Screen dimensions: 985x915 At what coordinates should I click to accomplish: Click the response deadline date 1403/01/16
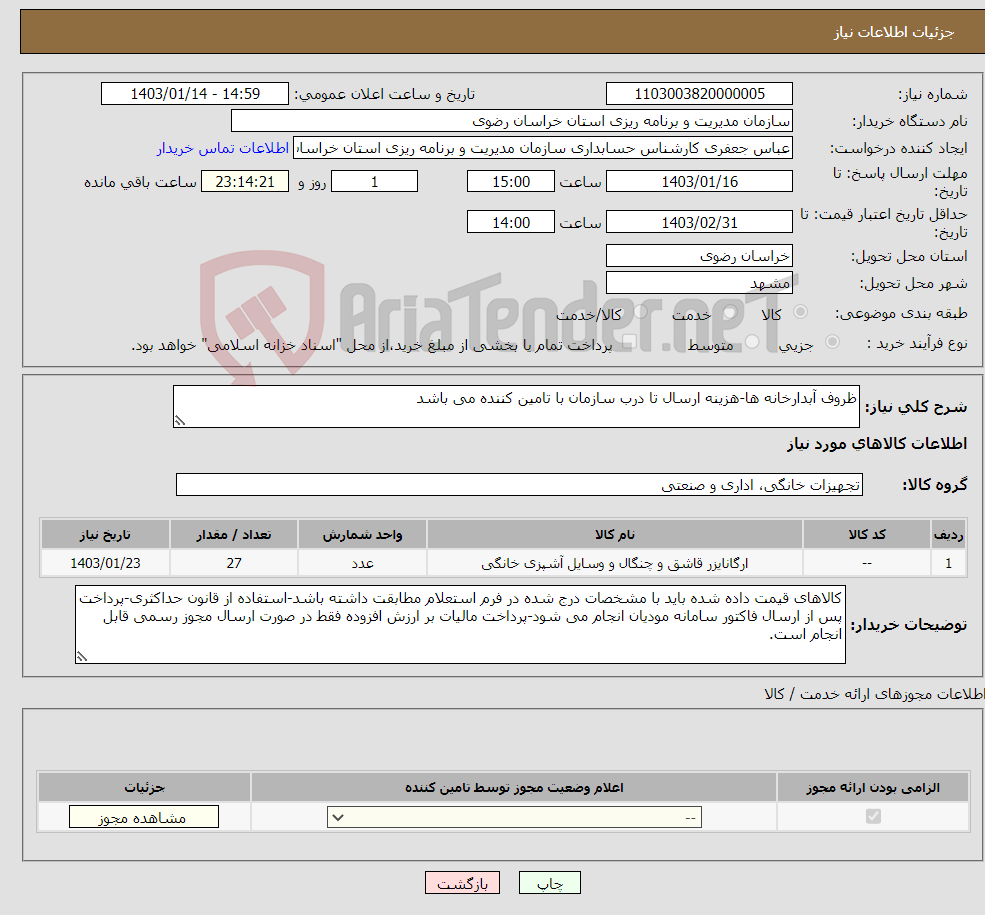(699, 181)
